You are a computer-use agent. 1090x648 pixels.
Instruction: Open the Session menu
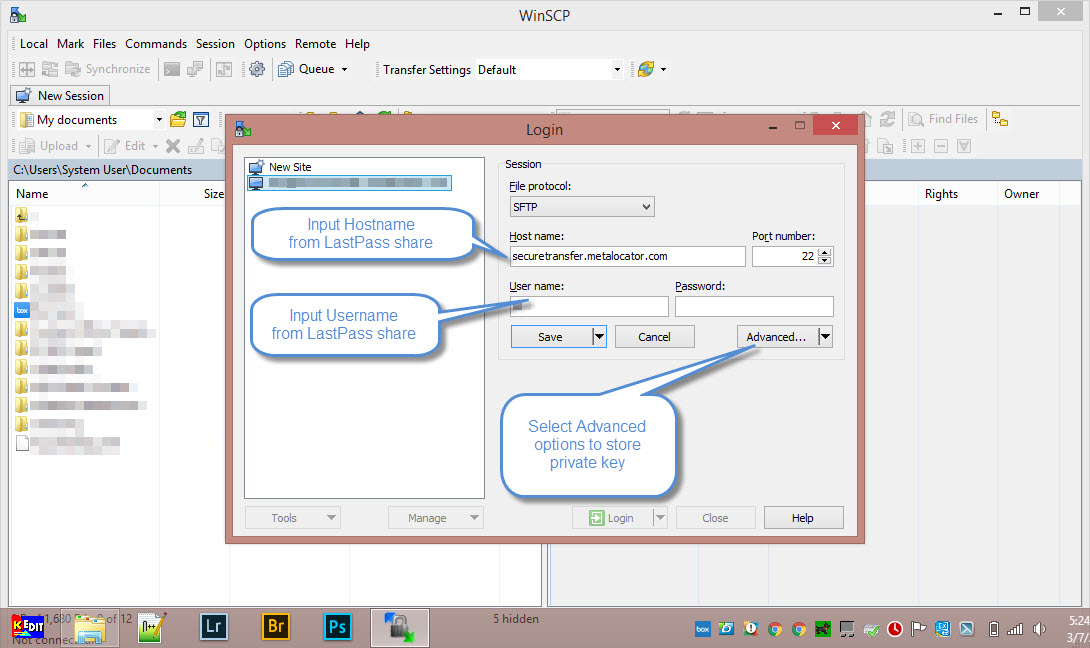(215, 44)
